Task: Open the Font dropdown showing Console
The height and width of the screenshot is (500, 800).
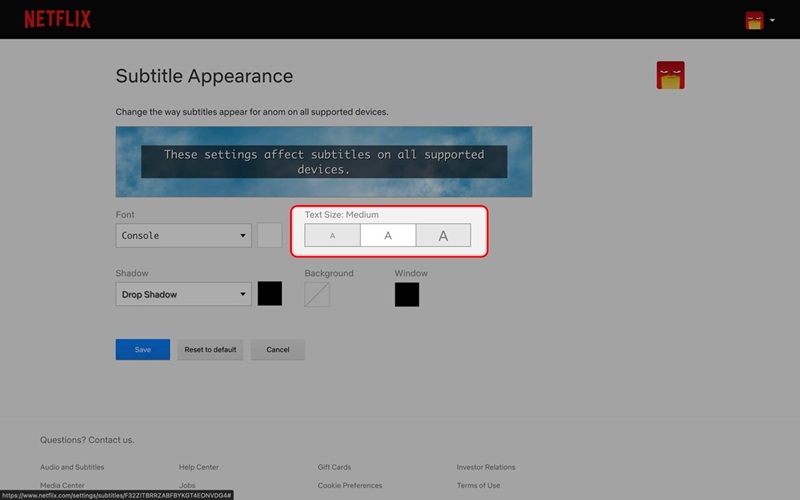Action: pos(183,236)
